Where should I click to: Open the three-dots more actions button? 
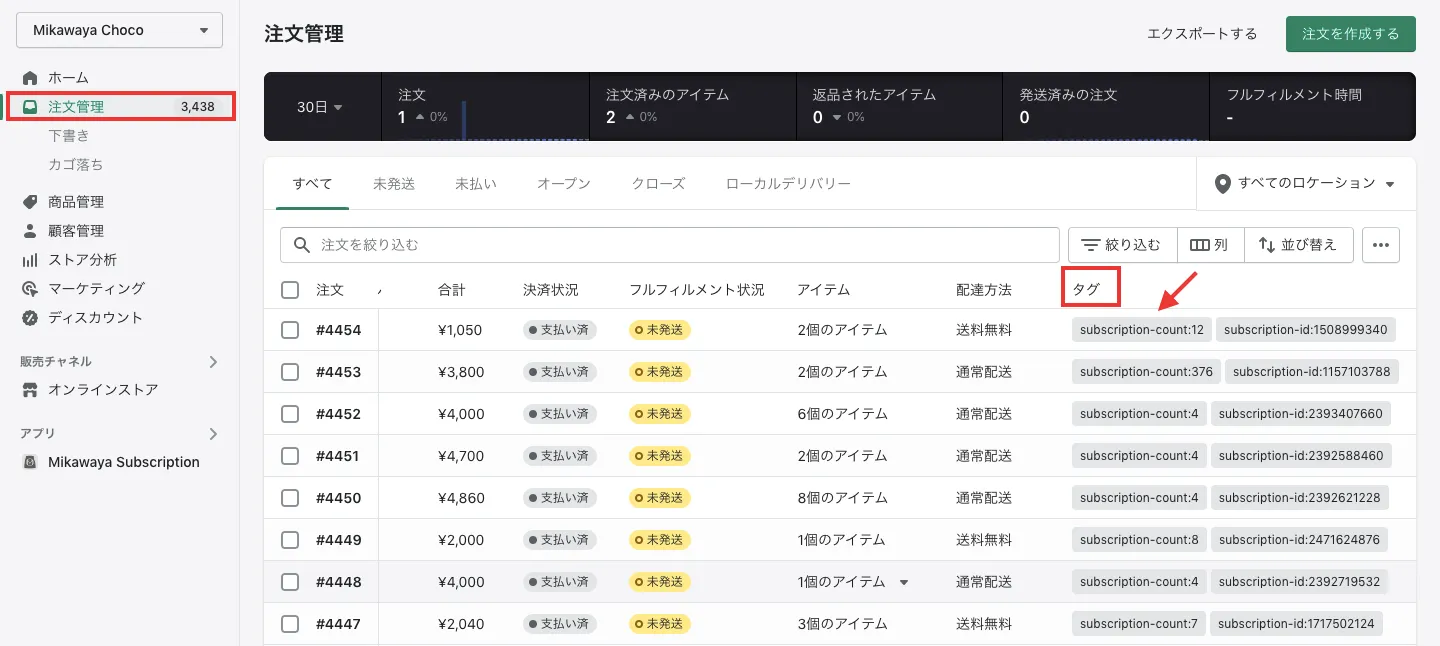point(1381,245)
